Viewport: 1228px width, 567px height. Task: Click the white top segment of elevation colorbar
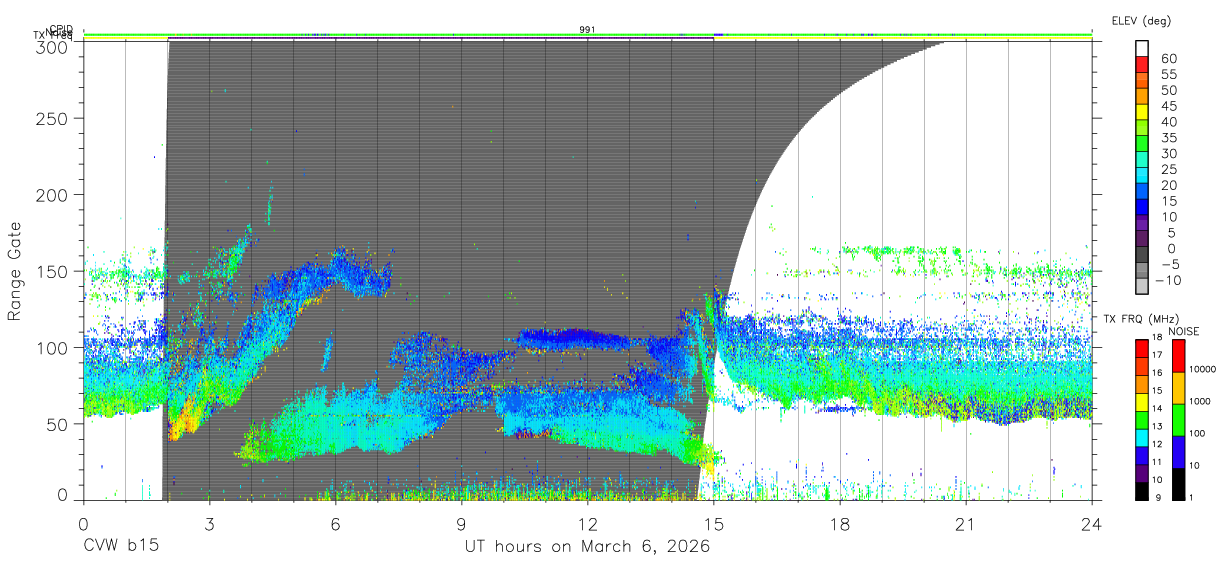click(1141, 49)
